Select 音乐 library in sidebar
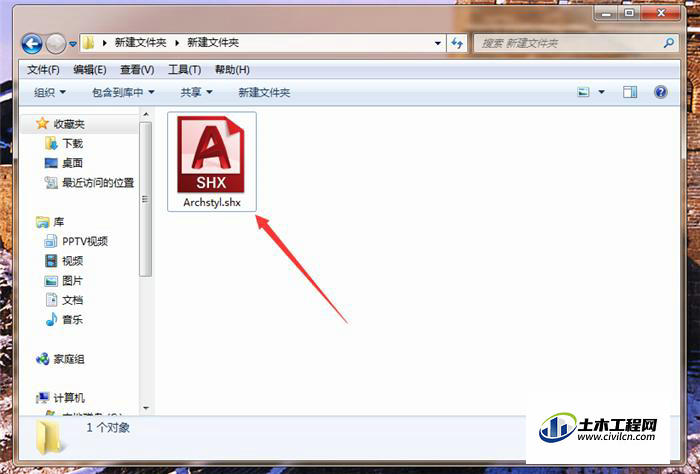The image size is (700, 474). click(x=72, y=320)
